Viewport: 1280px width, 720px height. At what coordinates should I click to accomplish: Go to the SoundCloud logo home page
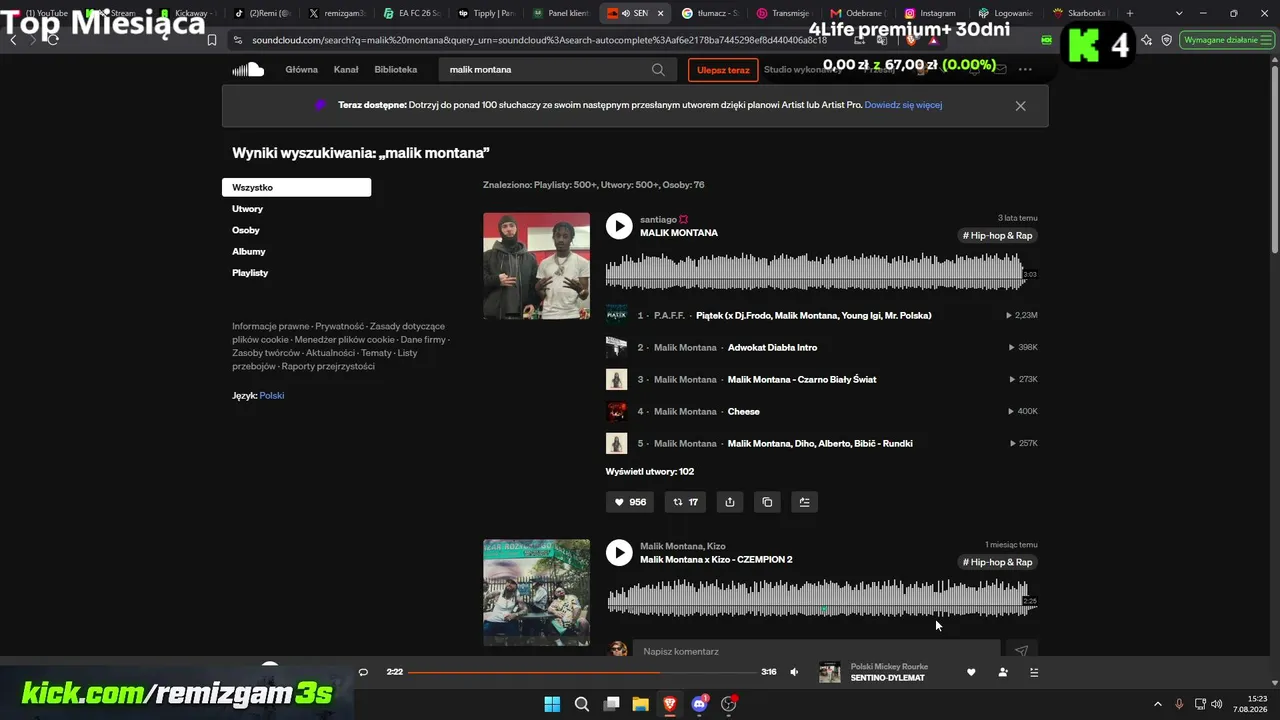[248, 69]
